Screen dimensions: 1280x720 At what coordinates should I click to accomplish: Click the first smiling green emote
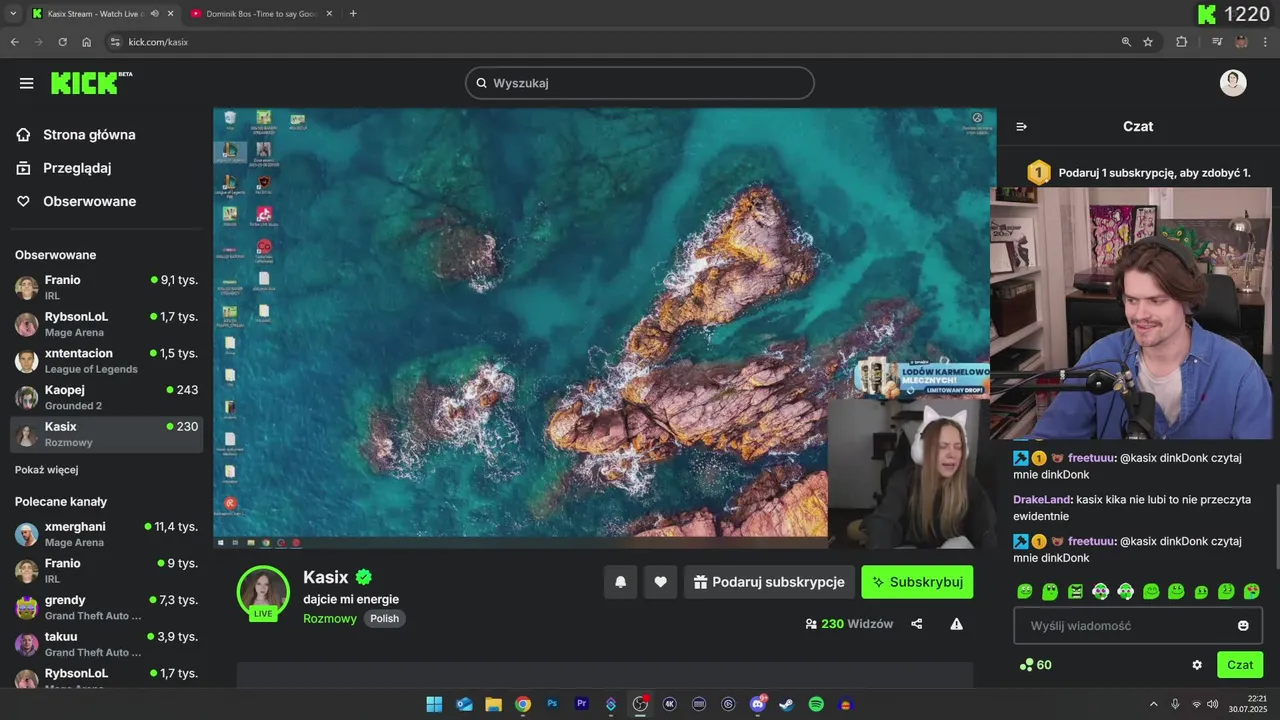tap(1025, 591)
